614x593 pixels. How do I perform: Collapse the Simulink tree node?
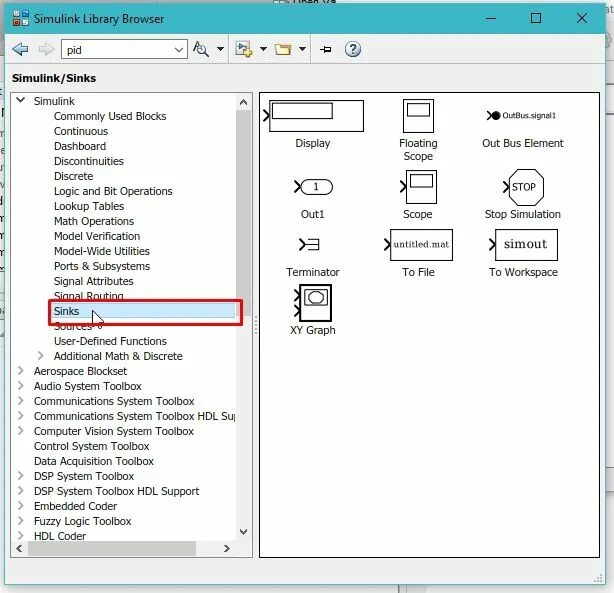[x=21, y=100]
